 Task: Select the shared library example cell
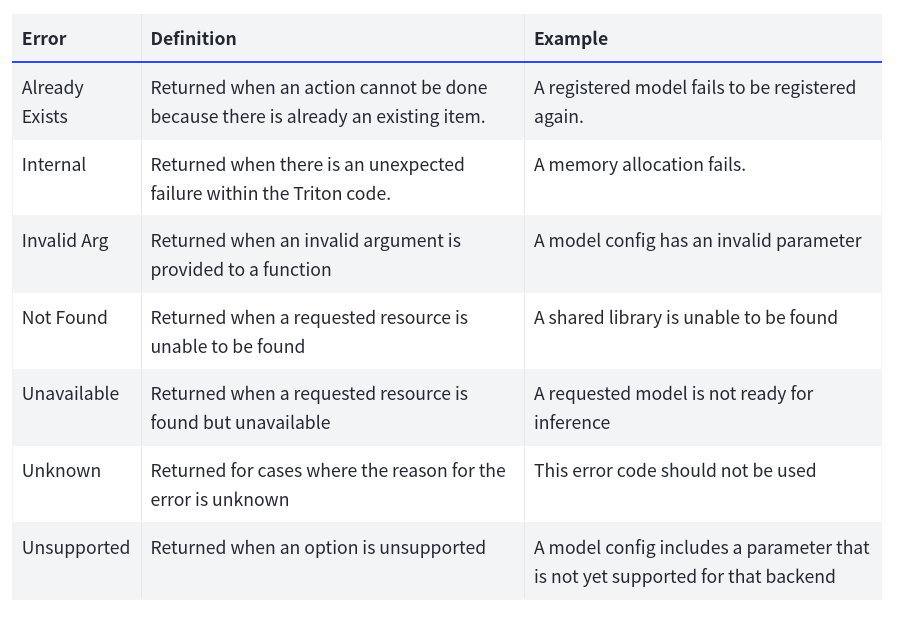685,318
